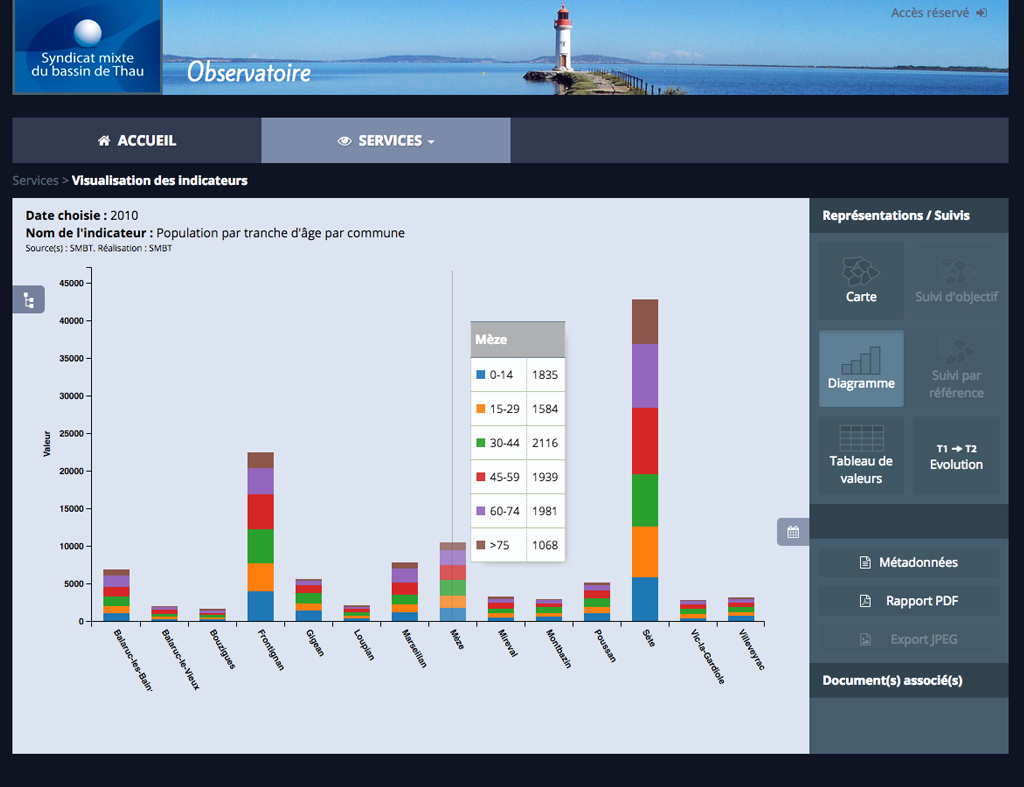Open the Tableau de valeurs view
This screenshot has height=787, width=1024.
(861, 456)
